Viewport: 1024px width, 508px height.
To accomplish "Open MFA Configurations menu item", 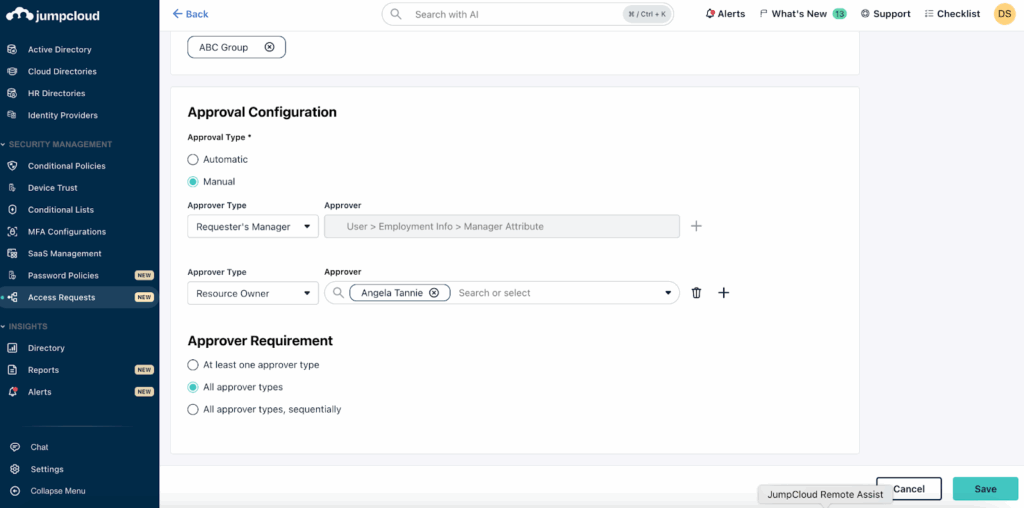I will click(x=66, y=232).
